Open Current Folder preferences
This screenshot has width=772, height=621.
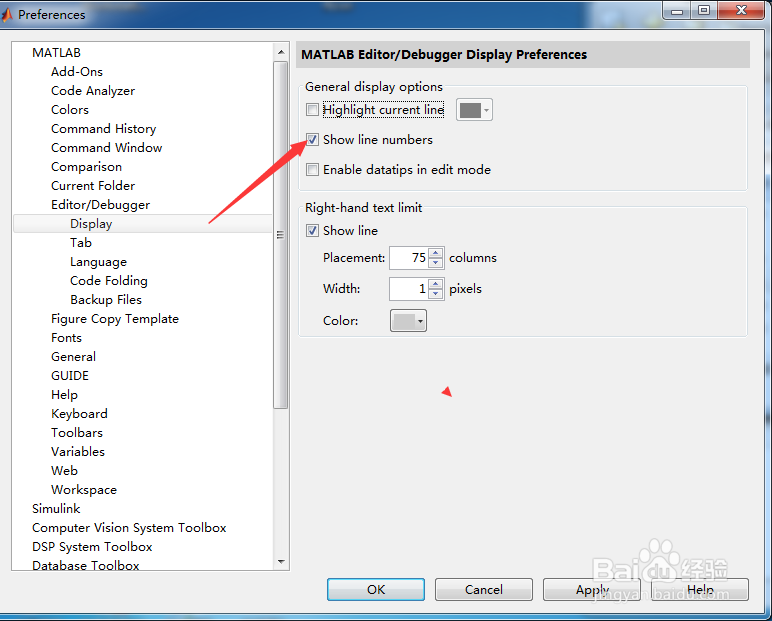tap(93, 186)
